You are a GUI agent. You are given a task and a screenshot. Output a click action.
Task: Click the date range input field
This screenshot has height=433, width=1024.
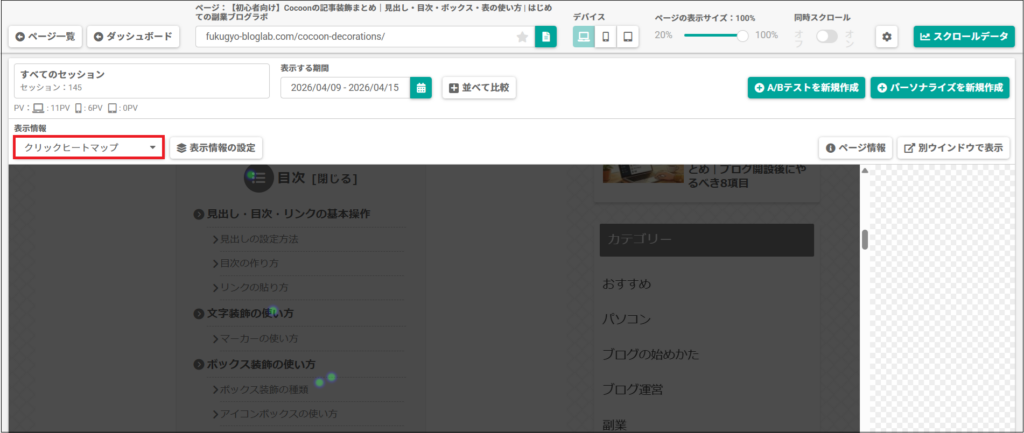(345, 88)
